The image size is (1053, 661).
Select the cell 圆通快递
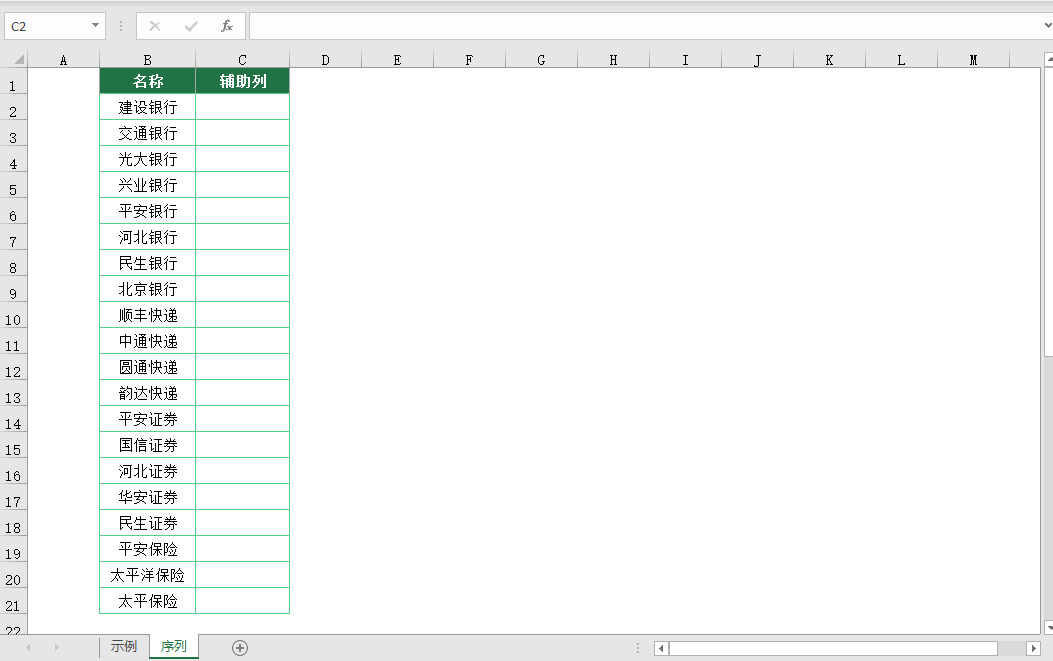(147, 367)
